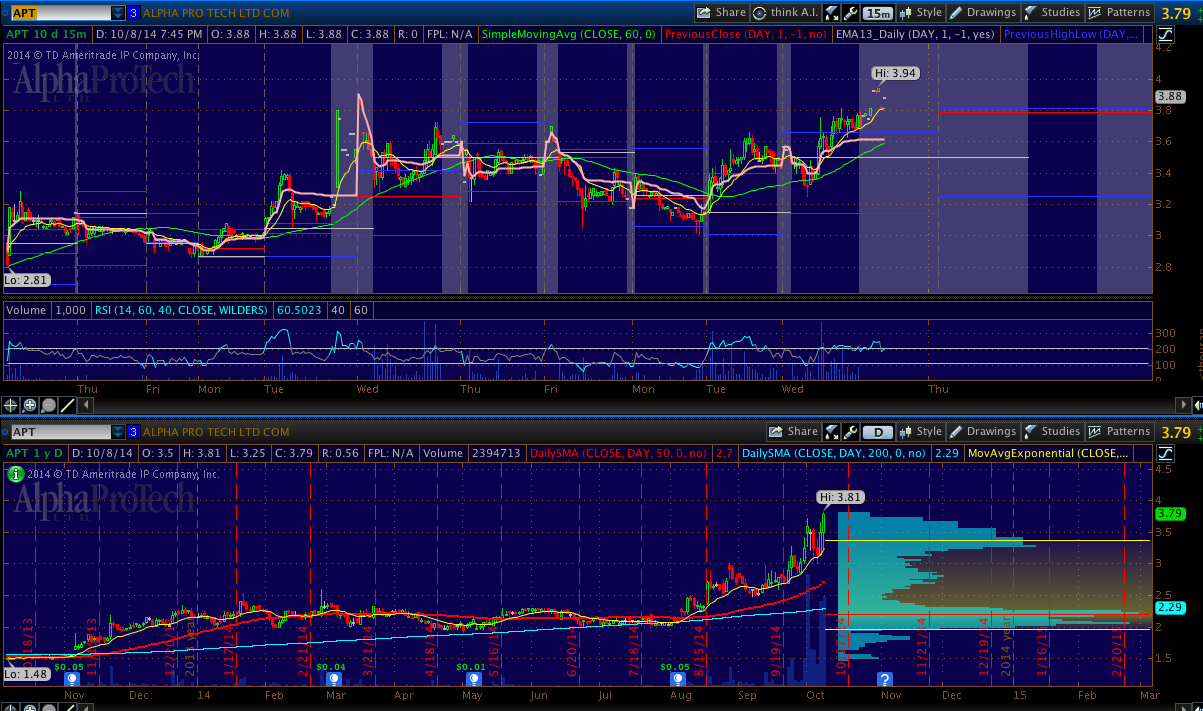1203x711 pixels.
Task: Click the left scroll arrow below top chart
Action: click(86, 405)
